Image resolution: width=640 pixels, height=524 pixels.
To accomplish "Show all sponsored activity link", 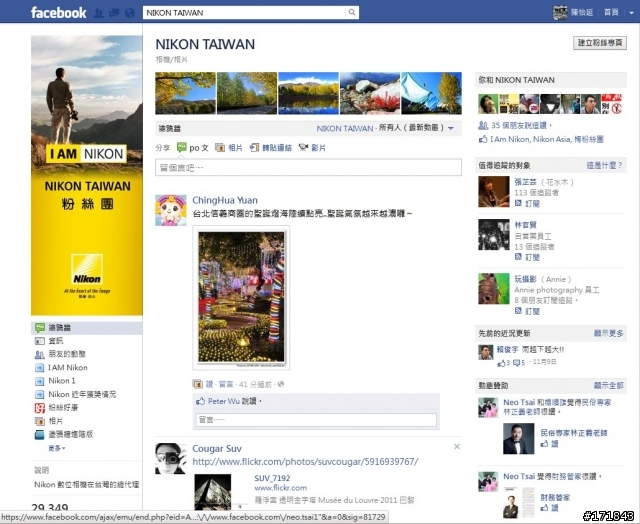I will pos(609,386).
